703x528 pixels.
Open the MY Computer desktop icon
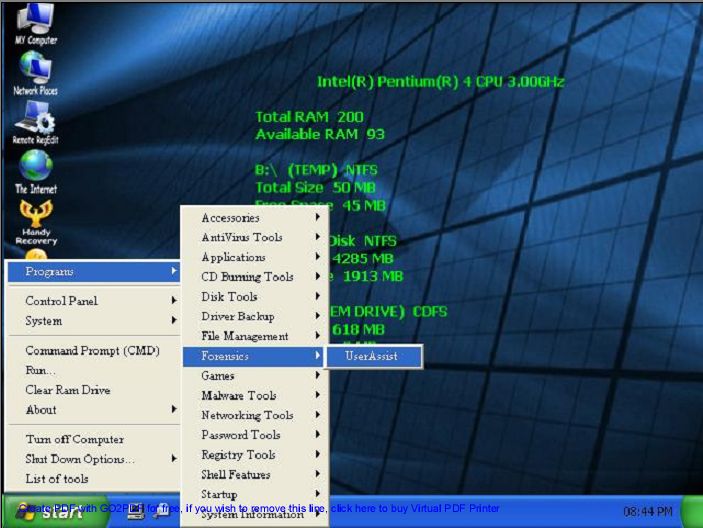(36, 22)
